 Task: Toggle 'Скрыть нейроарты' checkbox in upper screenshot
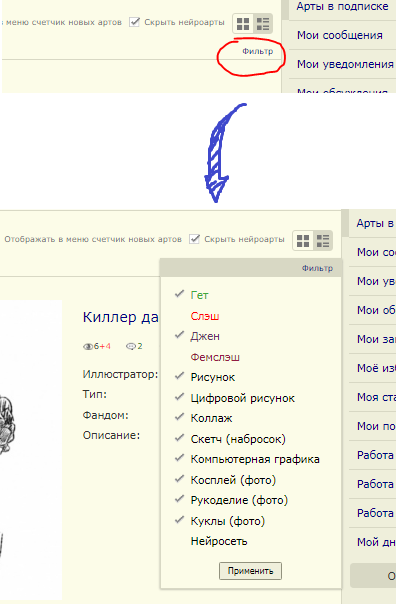pyautogui.click(x=134, y=22)
